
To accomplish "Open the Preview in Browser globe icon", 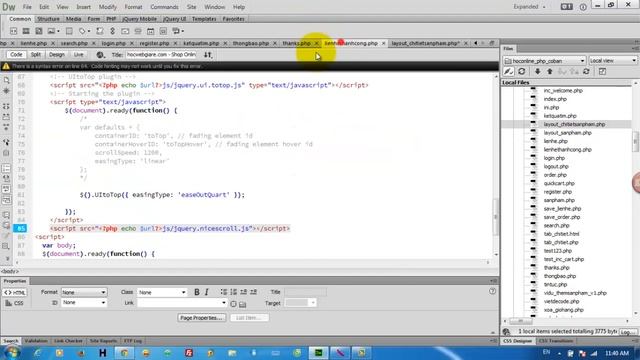I will [x=100, y=55].
